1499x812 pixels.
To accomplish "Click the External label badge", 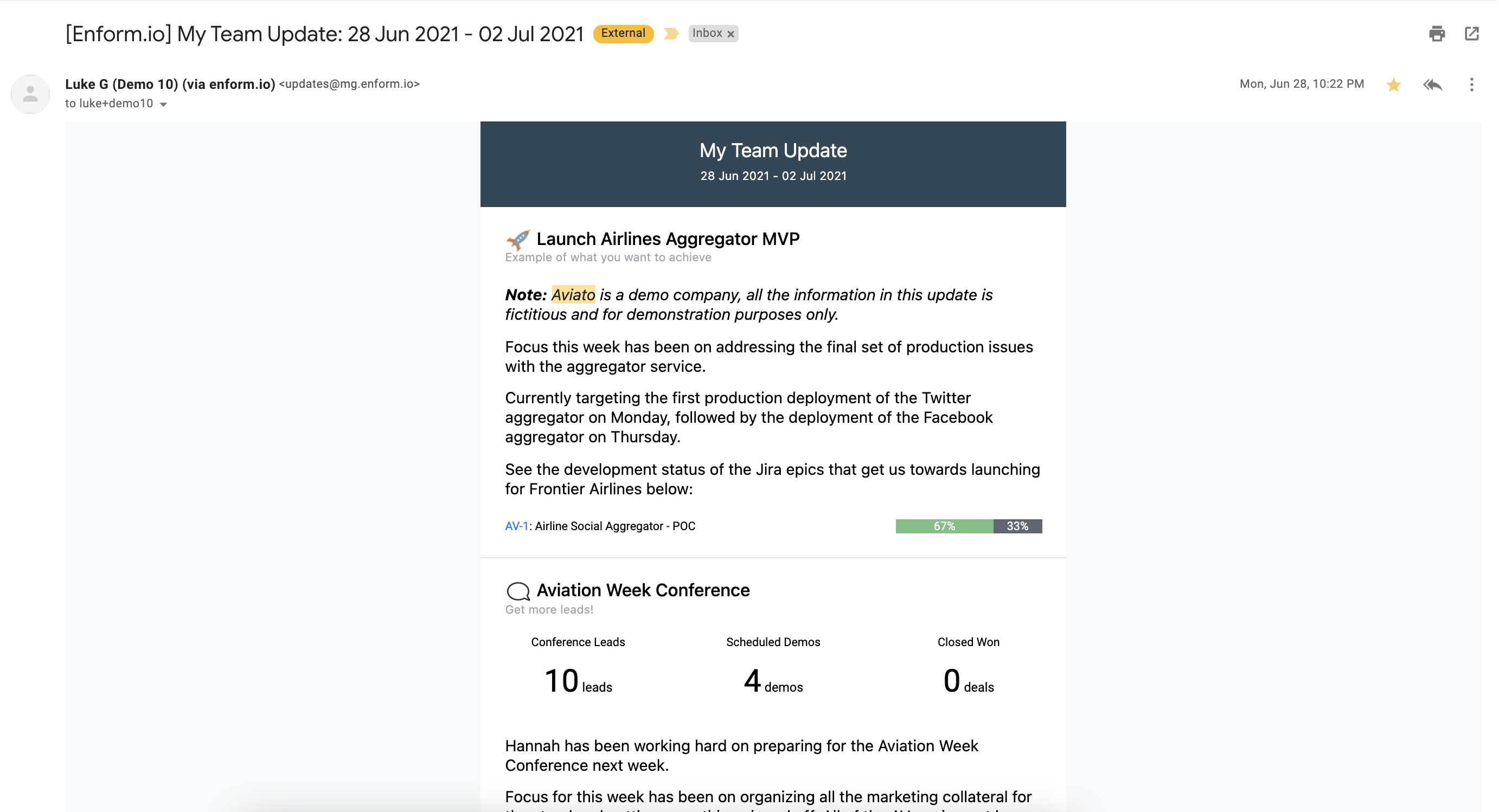I will coord(623,34).
